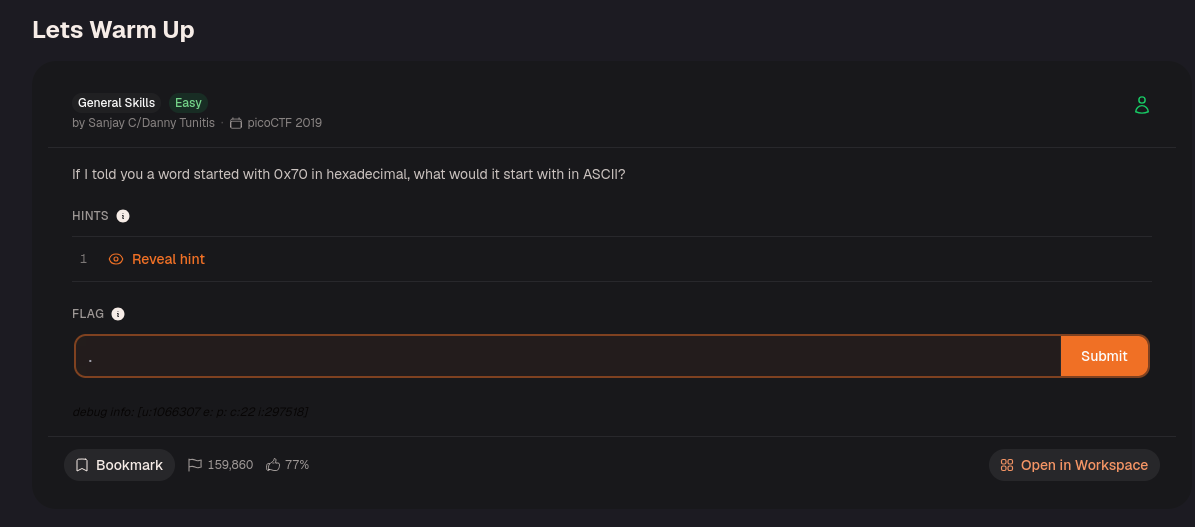The width and height of the screenshot is (1195, 527).
Task: Click the eye icon on hint 1
Action: coord(116,259)
